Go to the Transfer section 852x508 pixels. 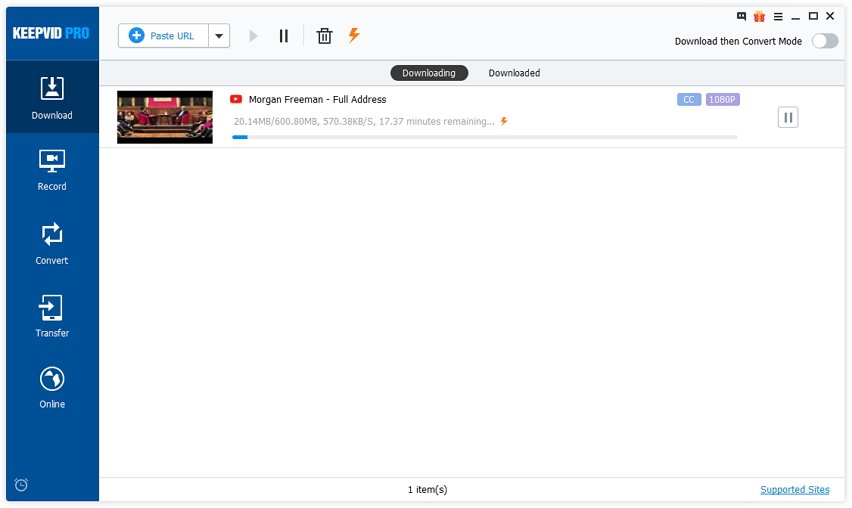[x=52, y=316]
